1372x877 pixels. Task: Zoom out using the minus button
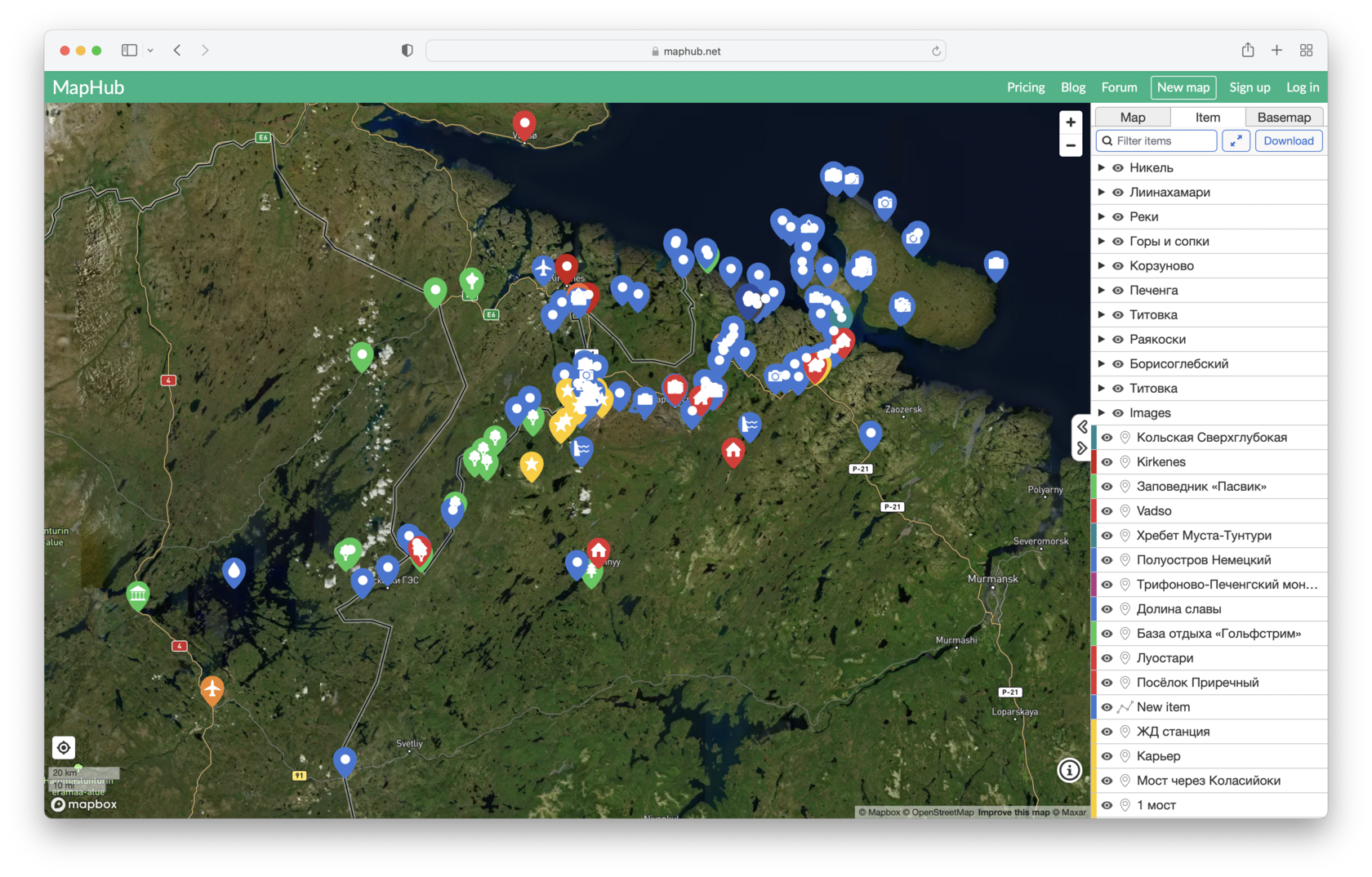[1070, 145]
